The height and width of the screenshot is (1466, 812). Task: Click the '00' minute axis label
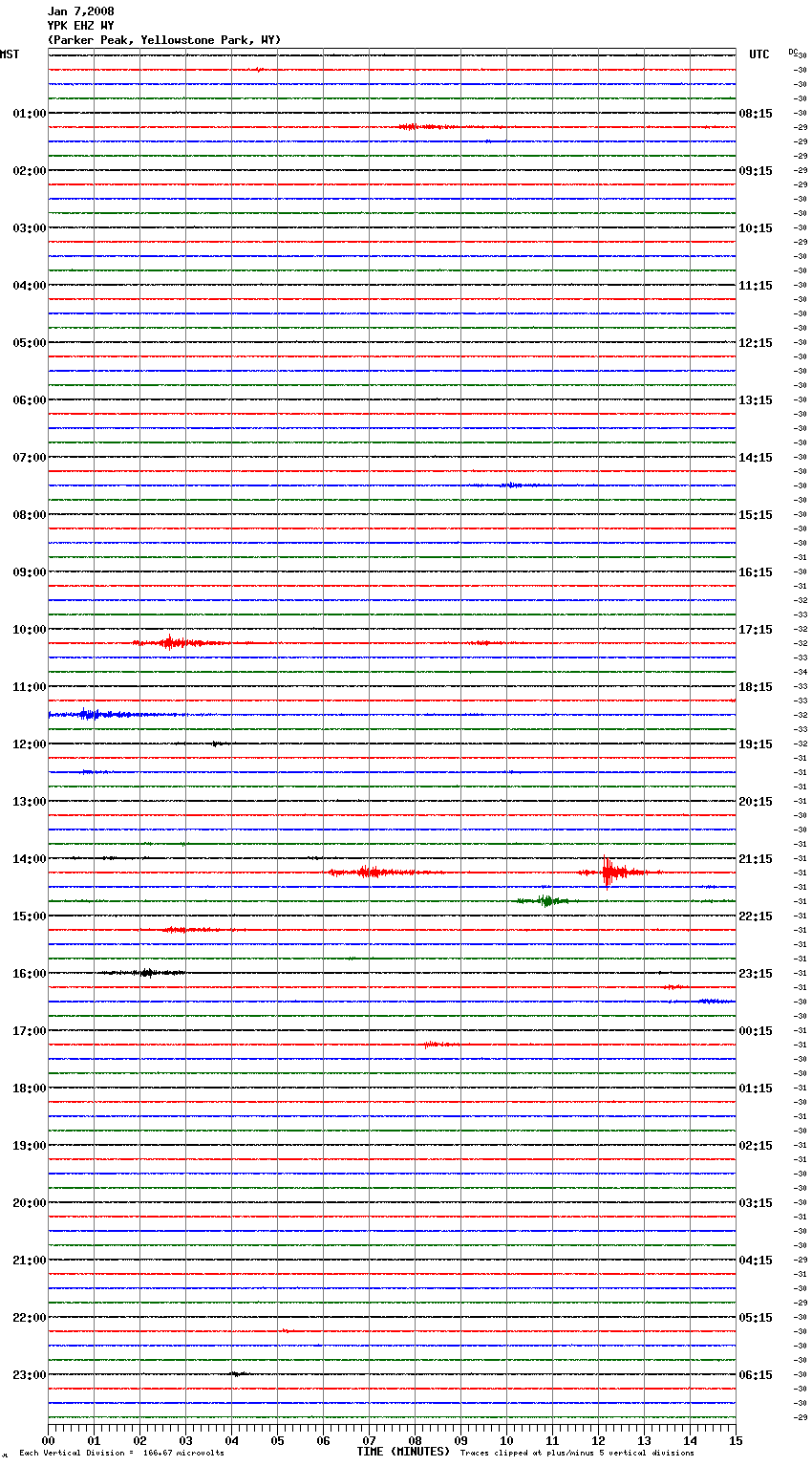(x=48, y=1440)
